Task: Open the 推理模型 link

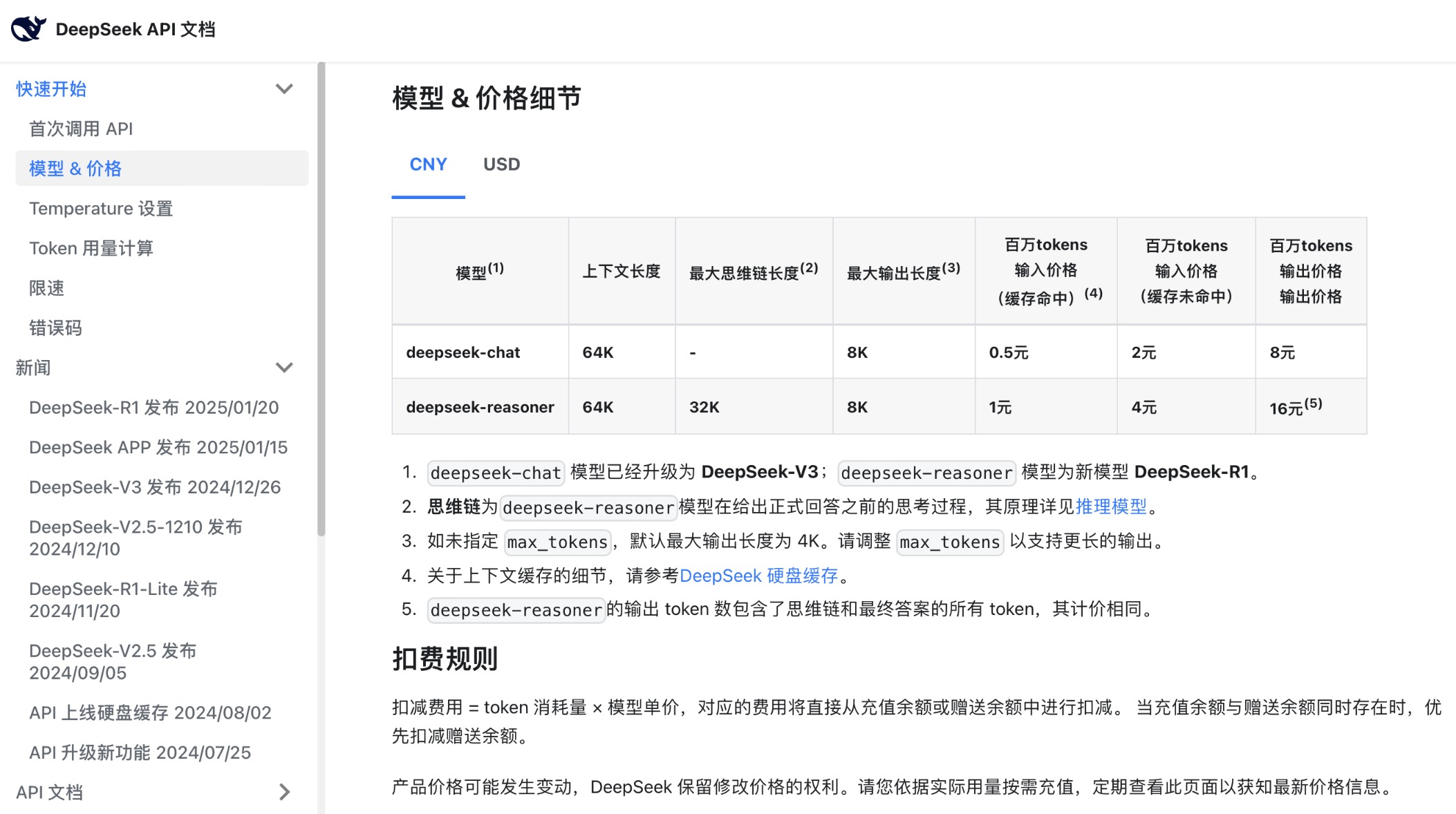Action: (x=1109, y=507)
